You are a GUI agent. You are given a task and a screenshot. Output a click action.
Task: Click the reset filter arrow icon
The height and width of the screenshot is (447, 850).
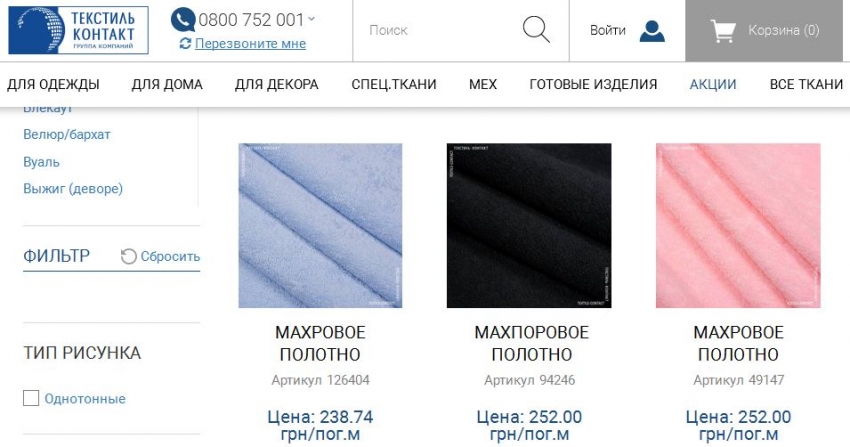tap(128, 256)
